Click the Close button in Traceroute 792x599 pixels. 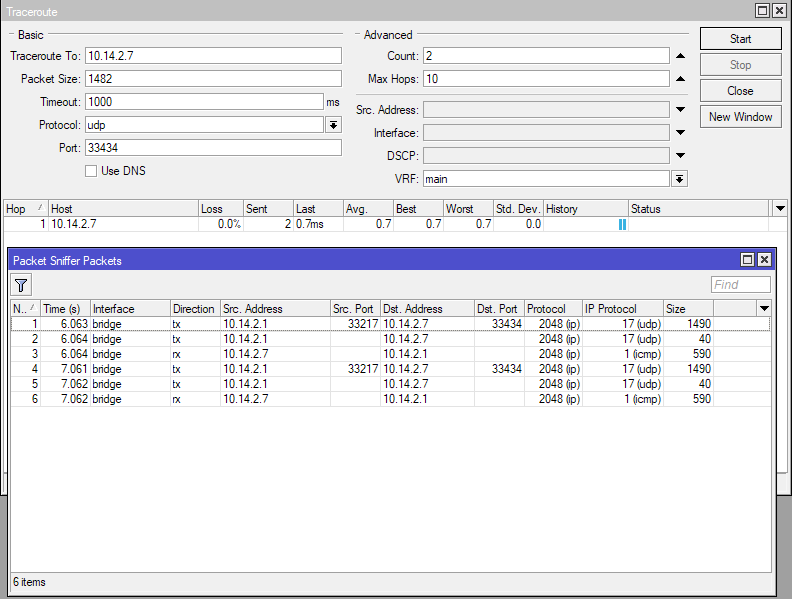pyautogui.click(x=740, y=91)
